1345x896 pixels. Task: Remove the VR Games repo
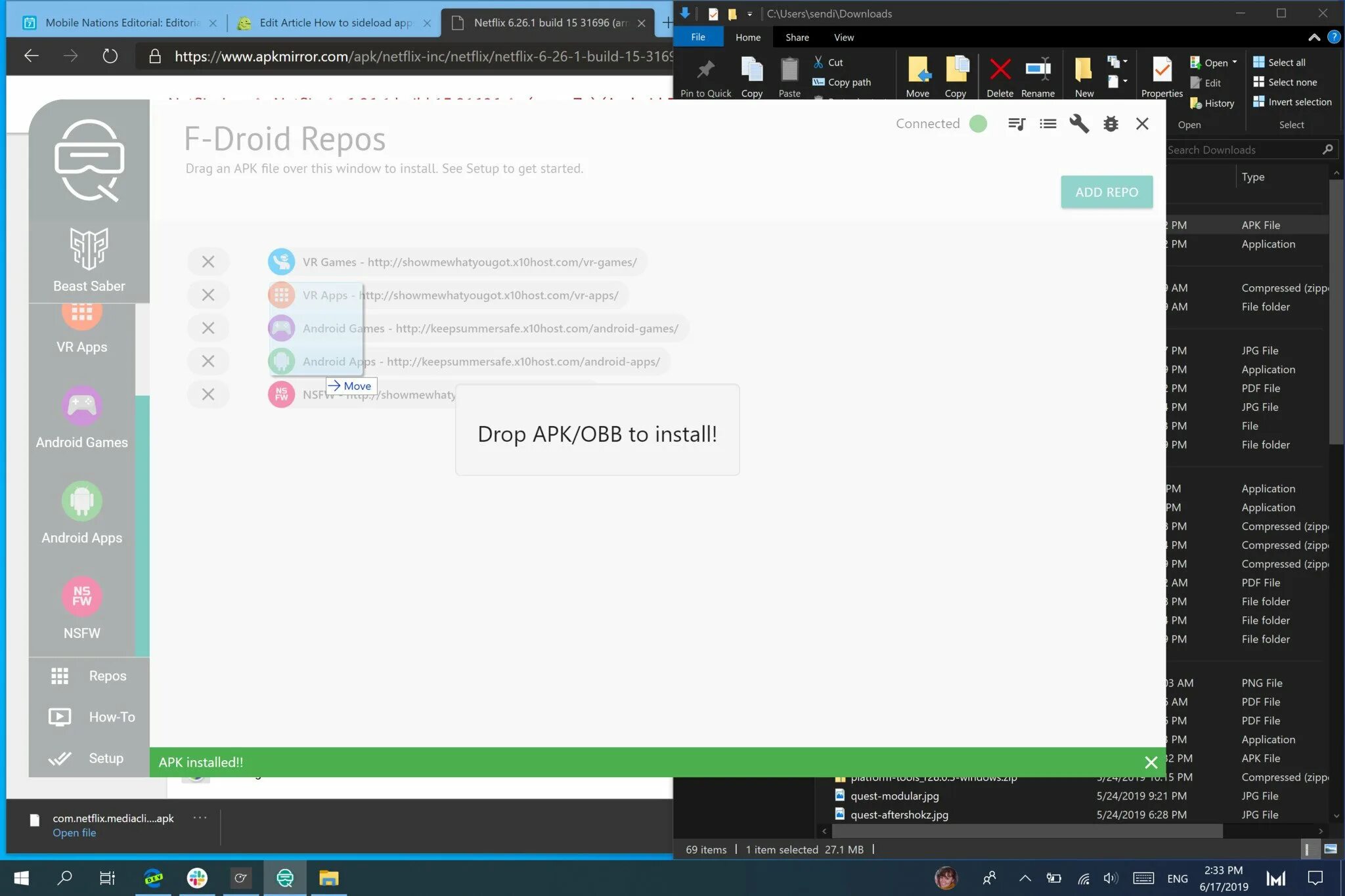(x=208, y=262)
